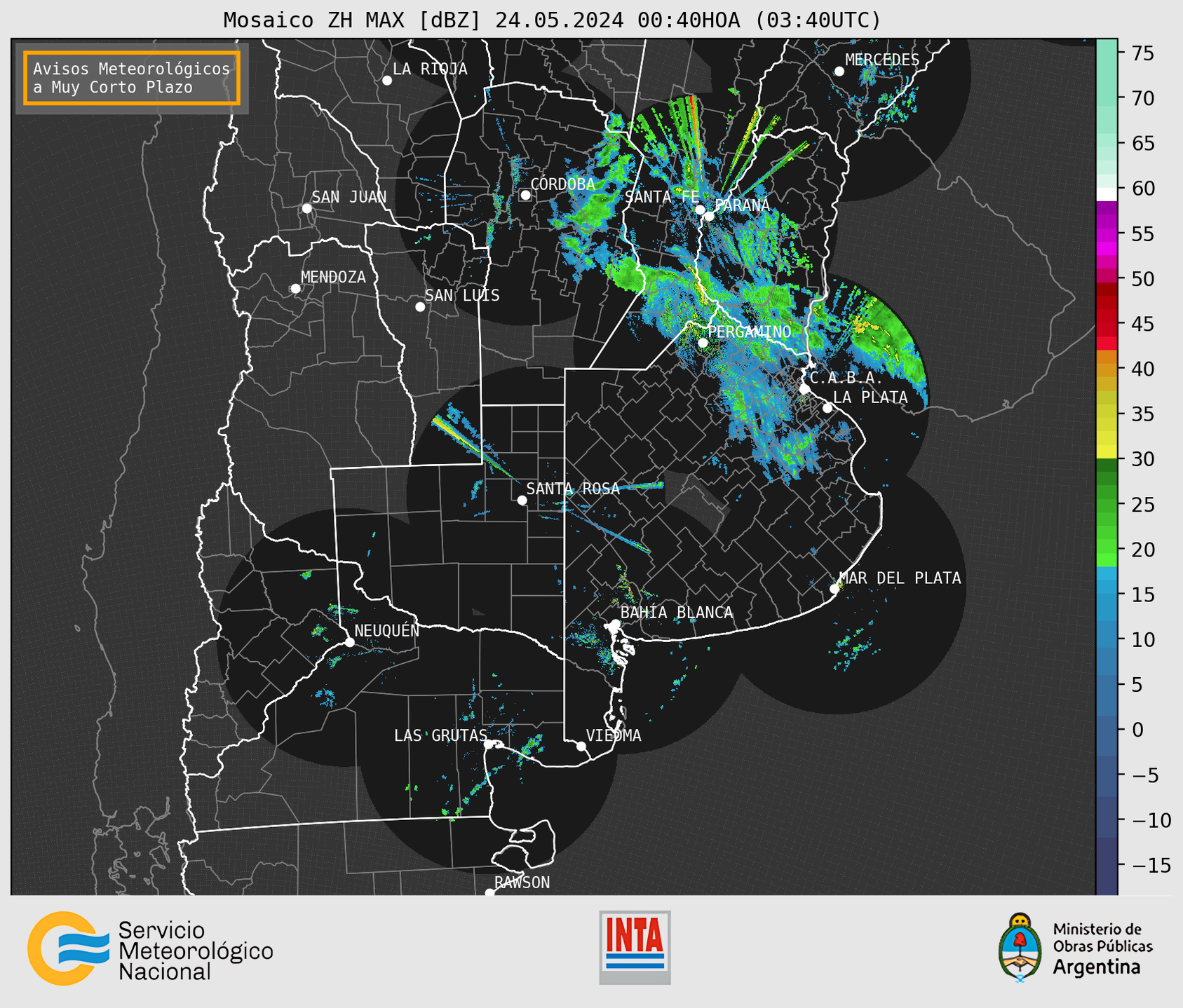This screenshot has height=1008, width=1183.
Task: Click the Servicio Meteorológico Nacional text
Action: tap(196, 951)
